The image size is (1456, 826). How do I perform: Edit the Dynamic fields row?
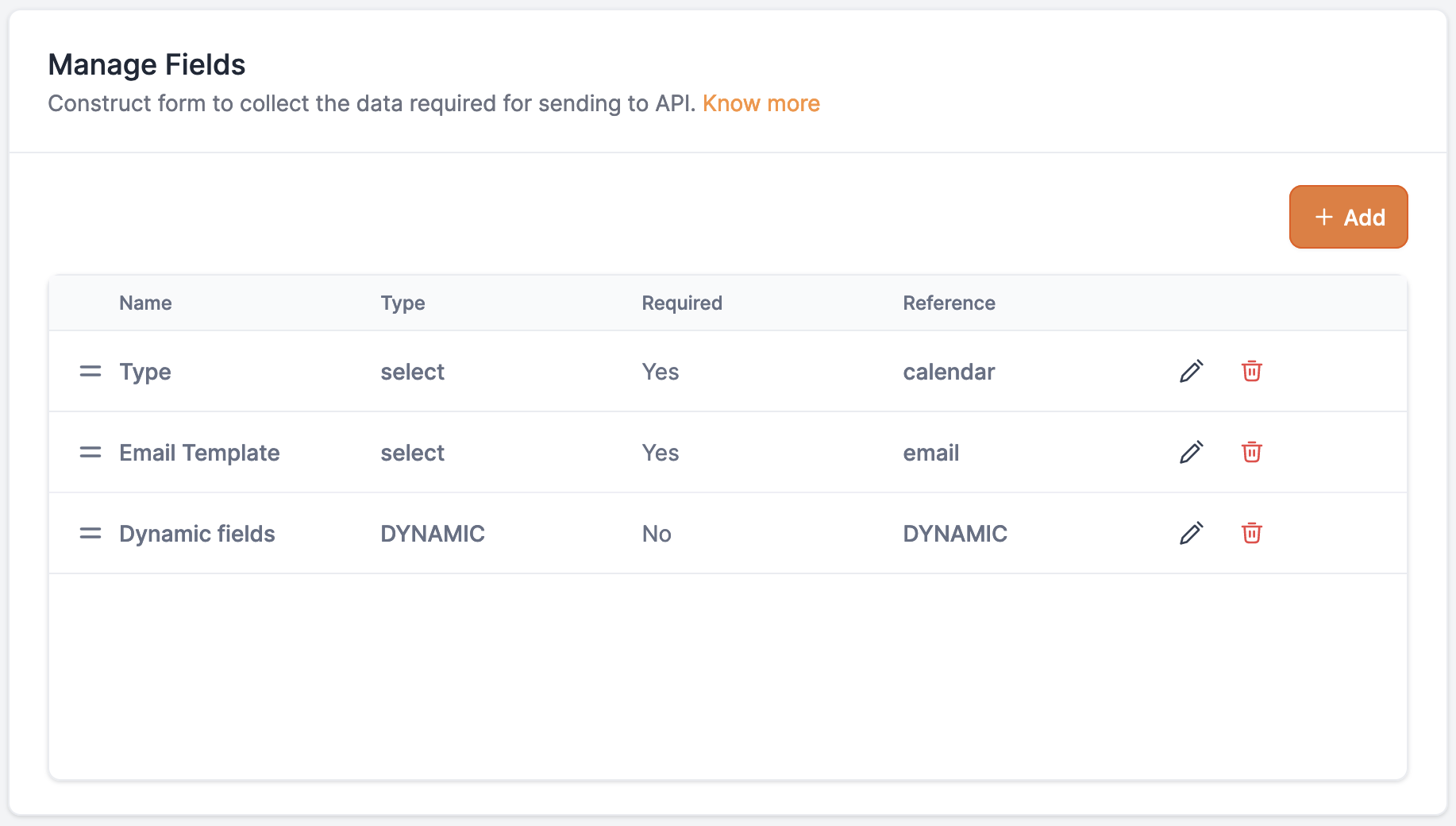[x=1191, y=533]
